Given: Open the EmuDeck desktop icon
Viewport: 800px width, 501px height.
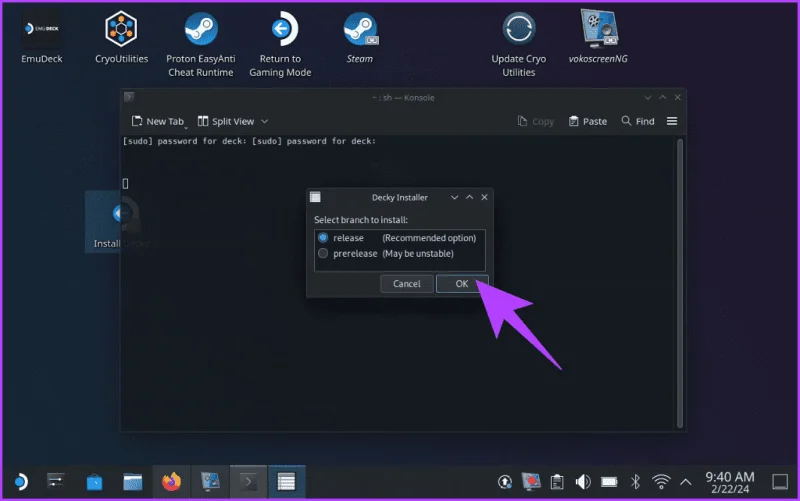Looking at the screenshot, I should point(42,37).
